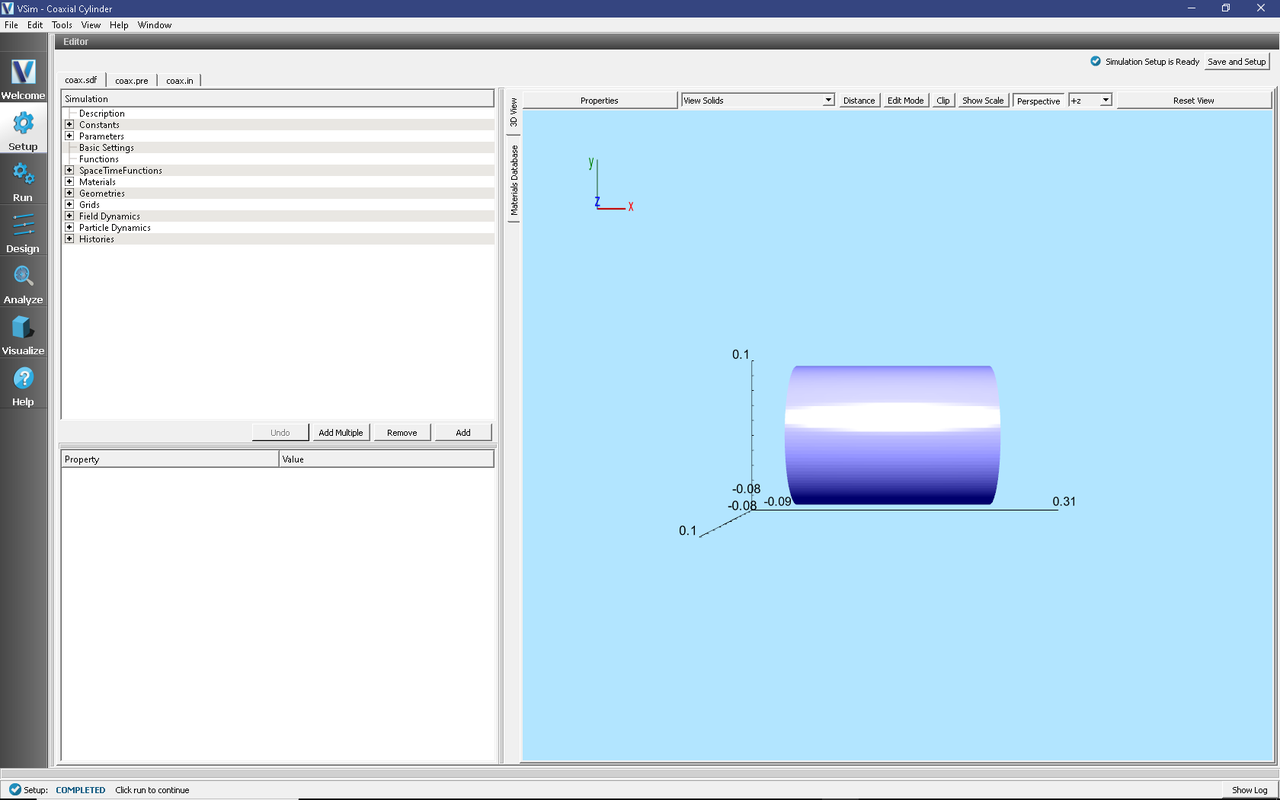Click the Visualize cube icon
This screenshot has width=1280, height=800.
[23, 329]
